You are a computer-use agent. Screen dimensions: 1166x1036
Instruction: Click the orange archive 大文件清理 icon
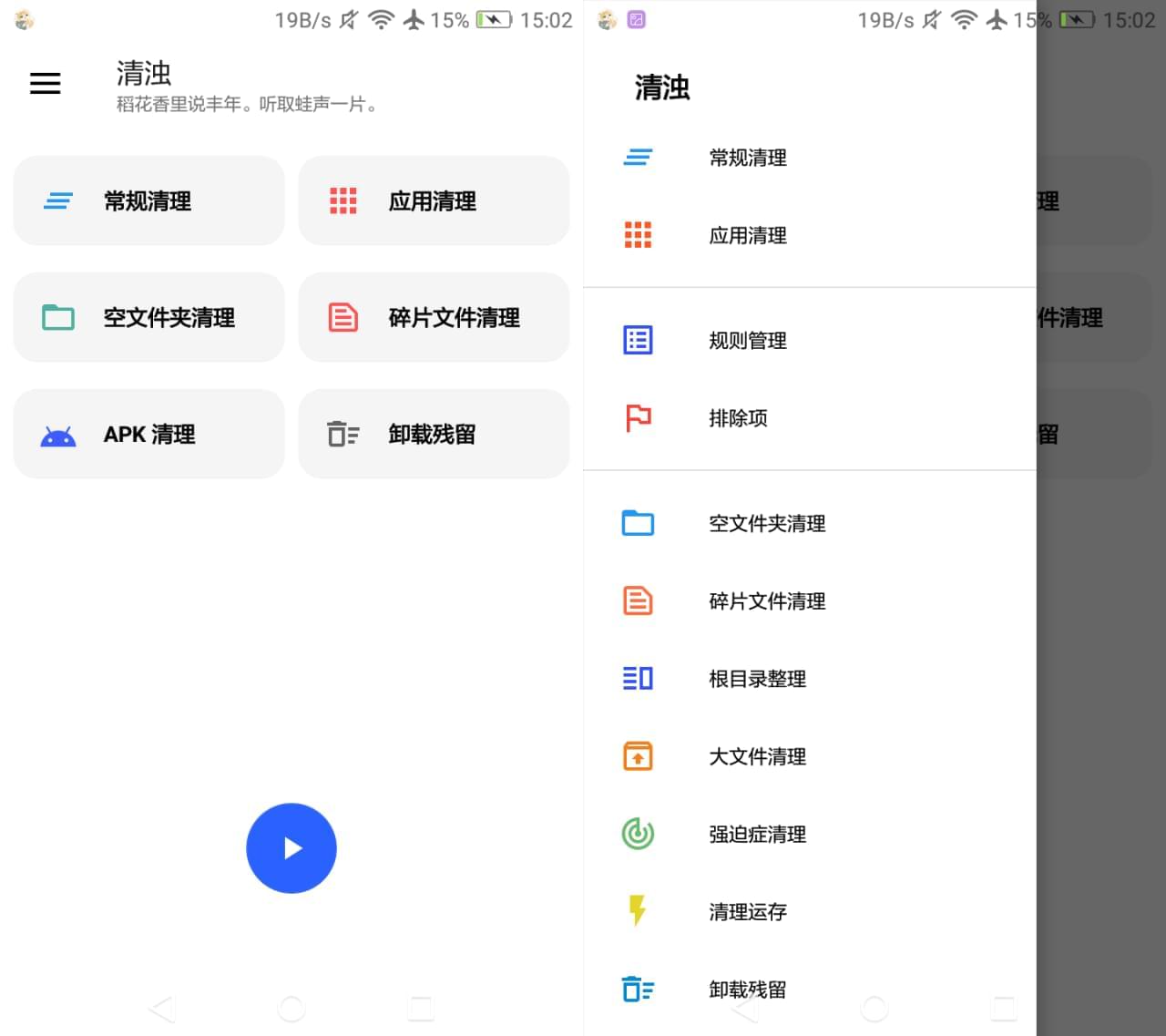click(638, 756)
